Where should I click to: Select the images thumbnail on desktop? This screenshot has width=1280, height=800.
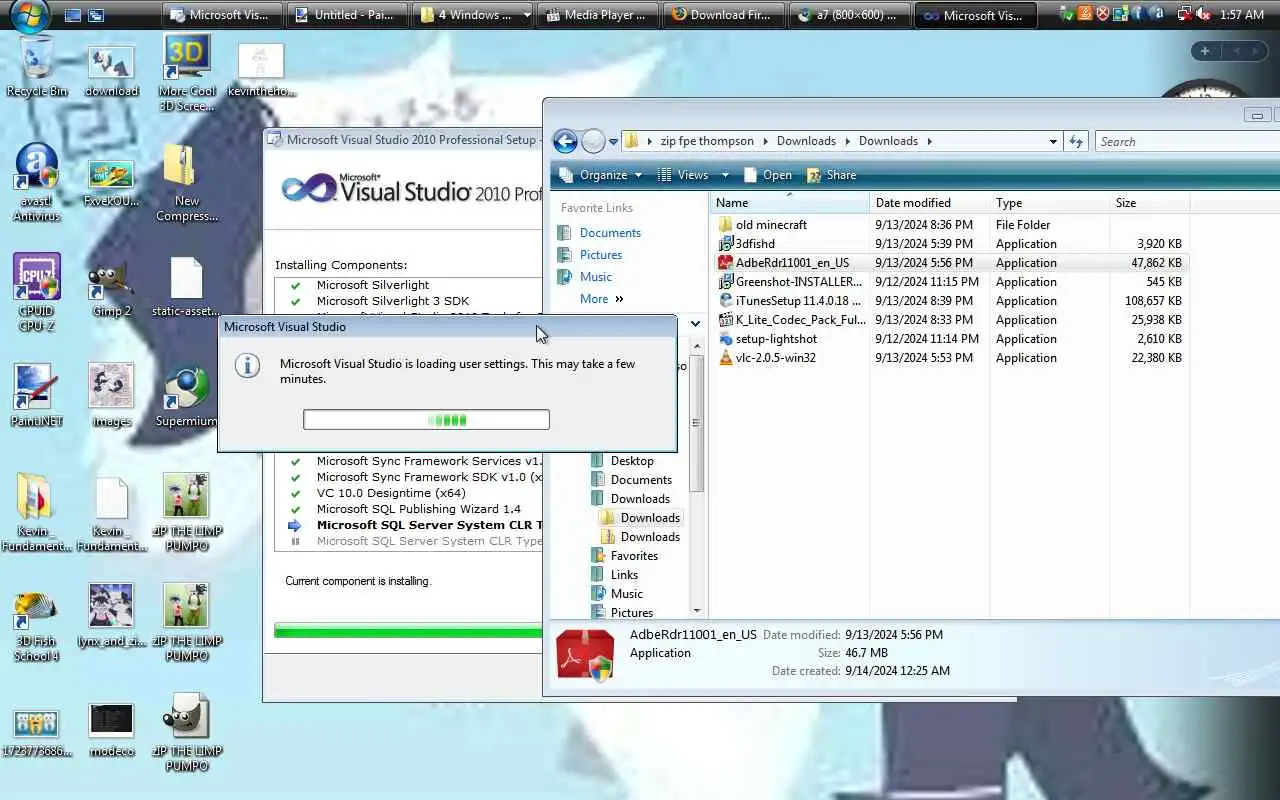click(111, 396)
